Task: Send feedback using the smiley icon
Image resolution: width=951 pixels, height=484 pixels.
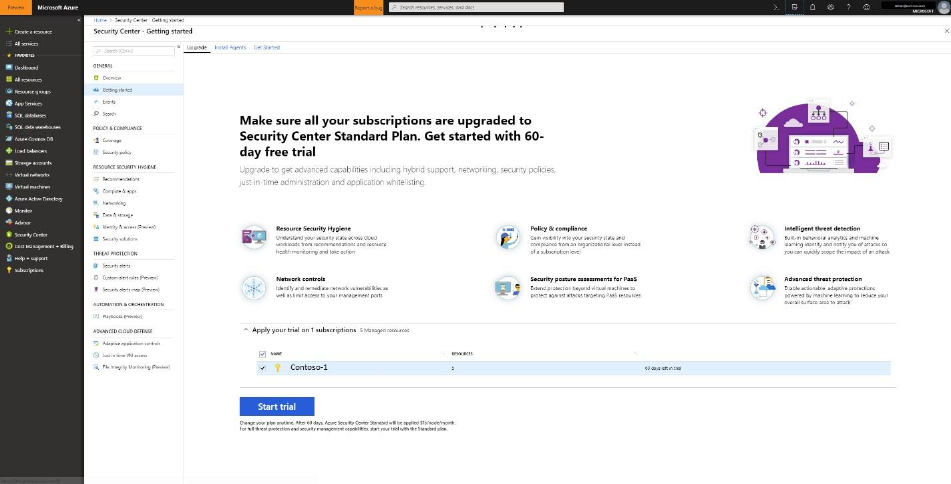Action: click(867, 7)
